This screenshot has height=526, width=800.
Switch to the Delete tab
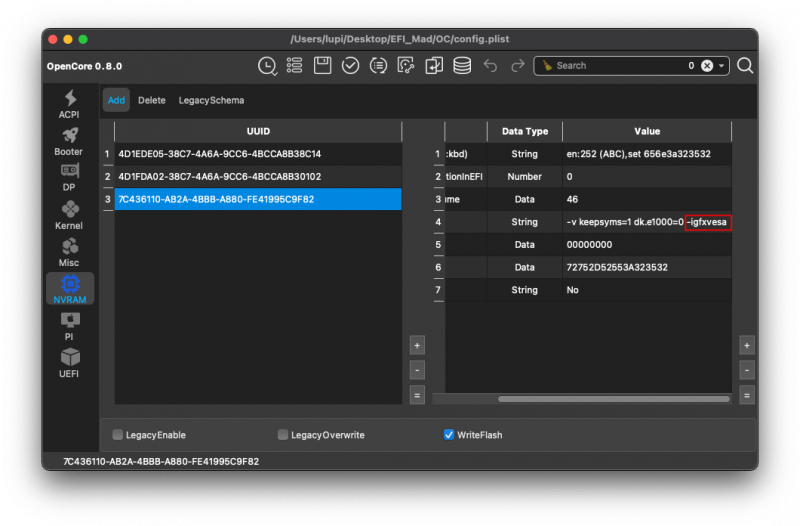point(152,100)
